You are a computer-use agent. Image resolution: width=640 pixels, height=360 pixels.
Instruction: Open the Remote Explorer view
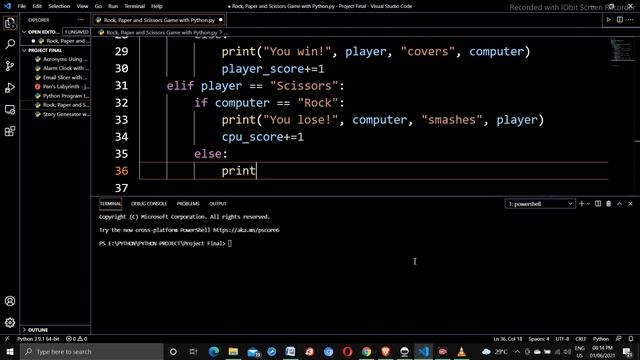[10, 109]
